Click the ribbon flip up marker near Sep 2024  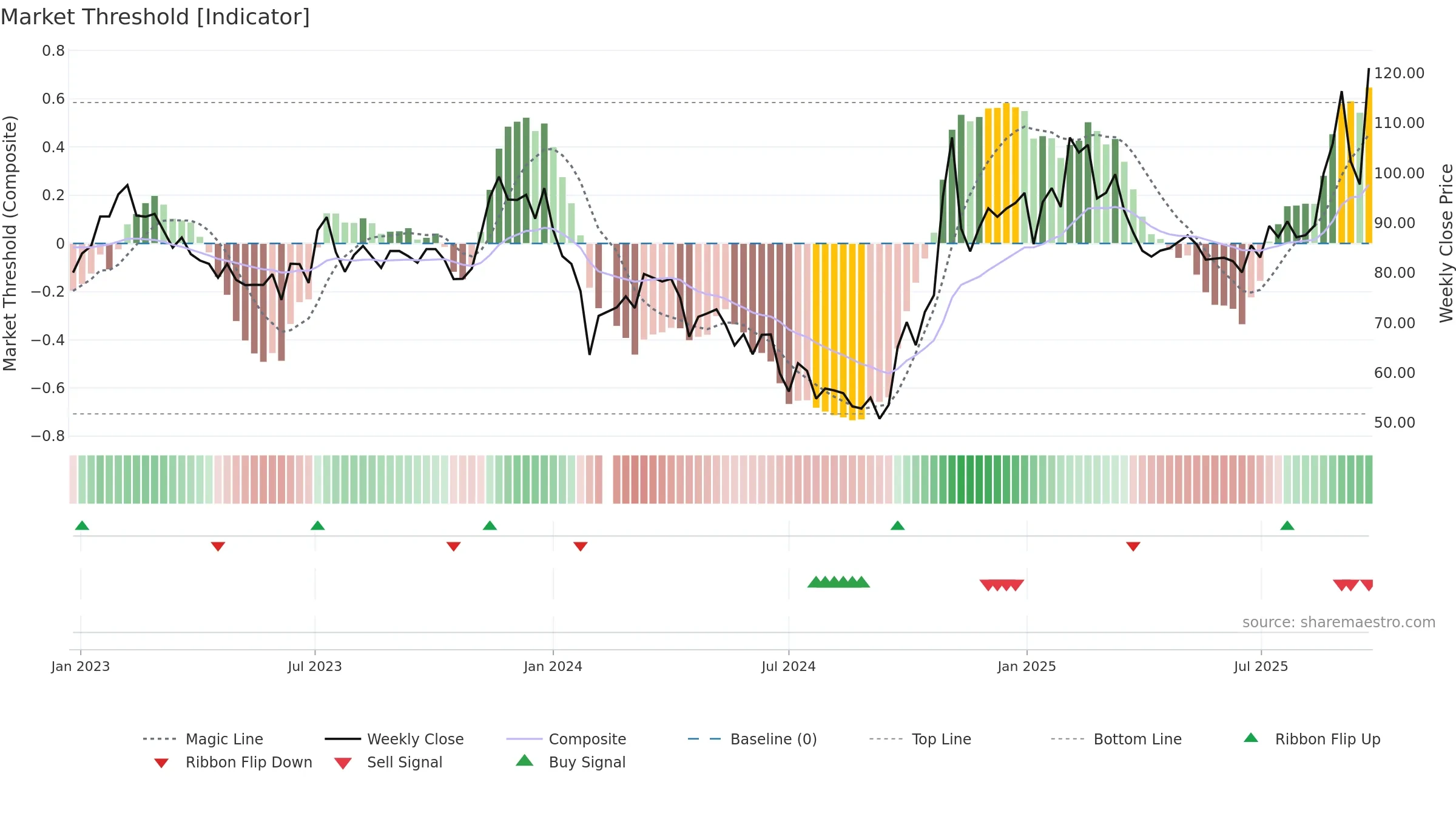coord(897,525)
